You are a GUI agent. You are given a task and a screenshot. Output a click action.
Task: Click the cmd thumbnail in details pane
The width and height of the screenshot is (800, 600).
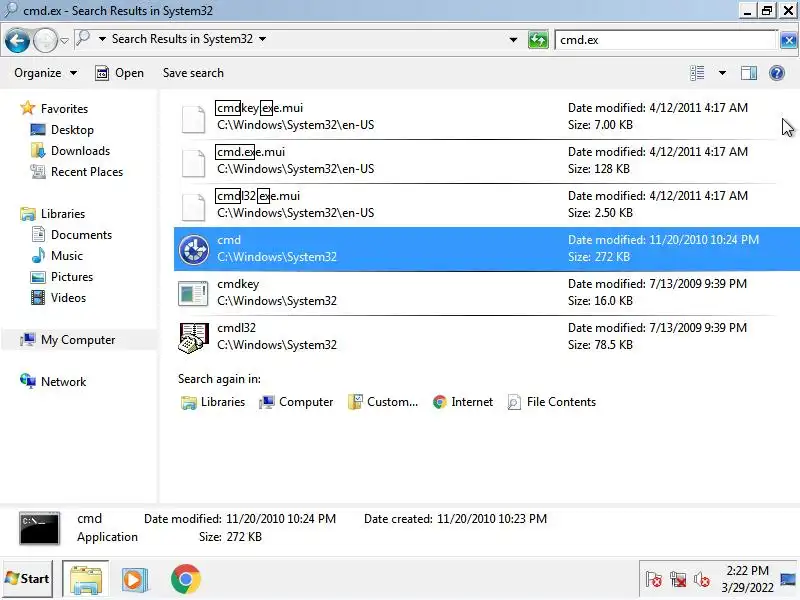click(x=39, y=529)
